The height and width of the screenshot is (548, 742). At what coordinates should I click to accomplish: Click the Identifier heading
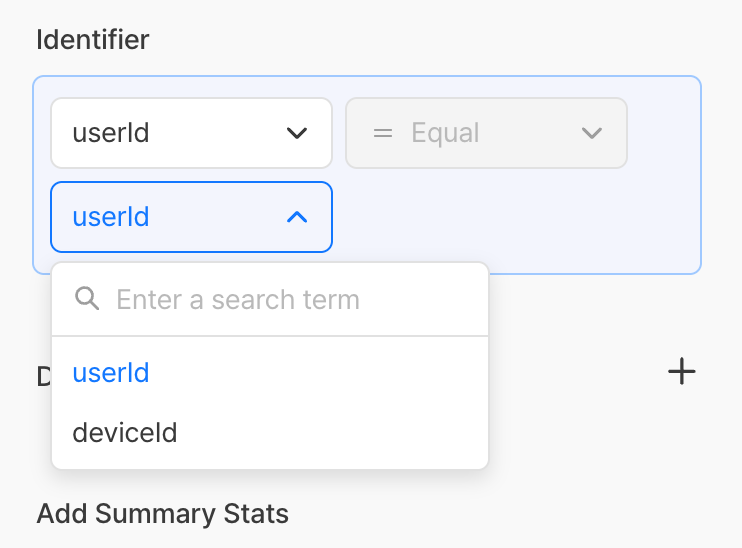pos(93,40)
